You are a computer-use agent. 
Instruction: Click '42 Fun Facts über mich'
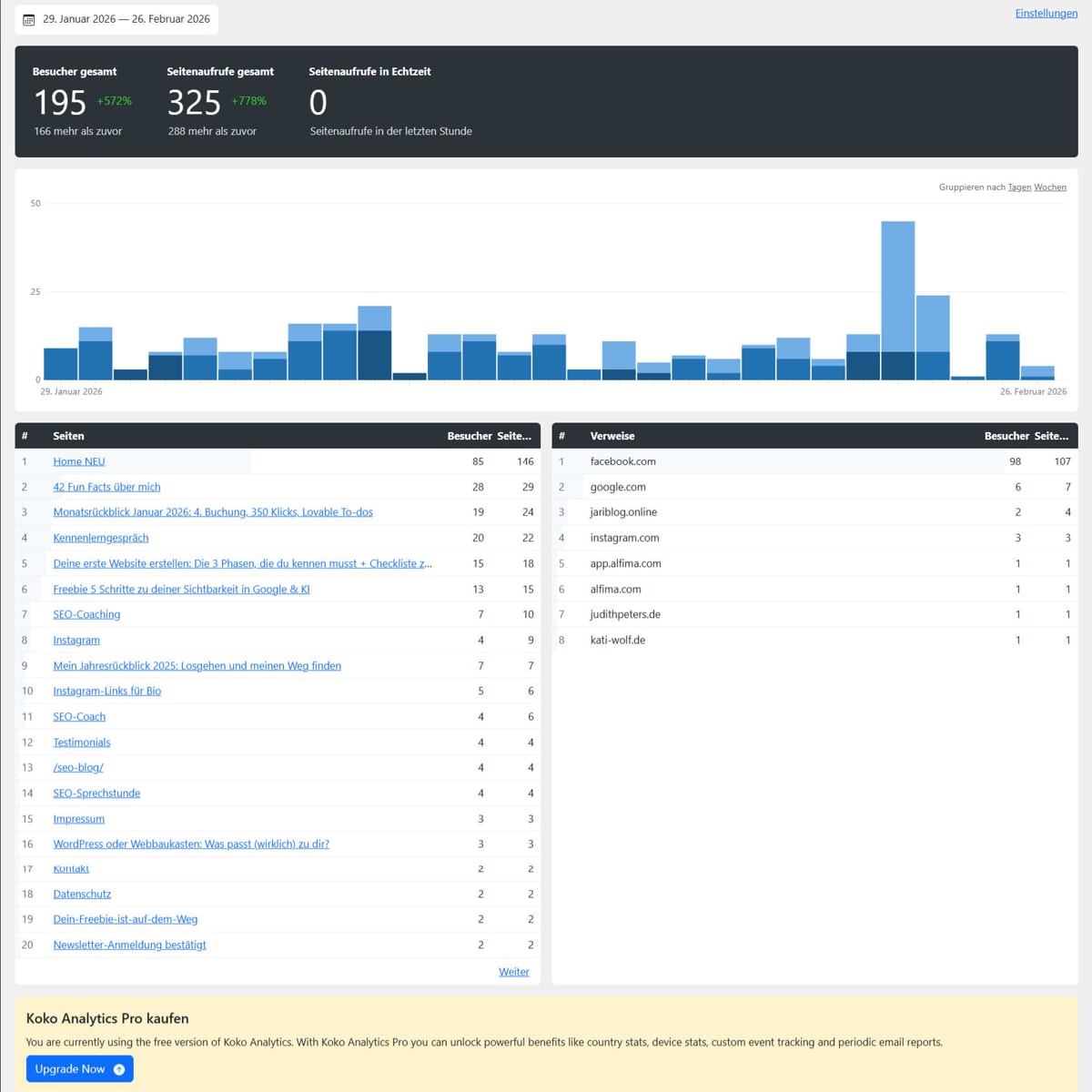coord(106,487)
